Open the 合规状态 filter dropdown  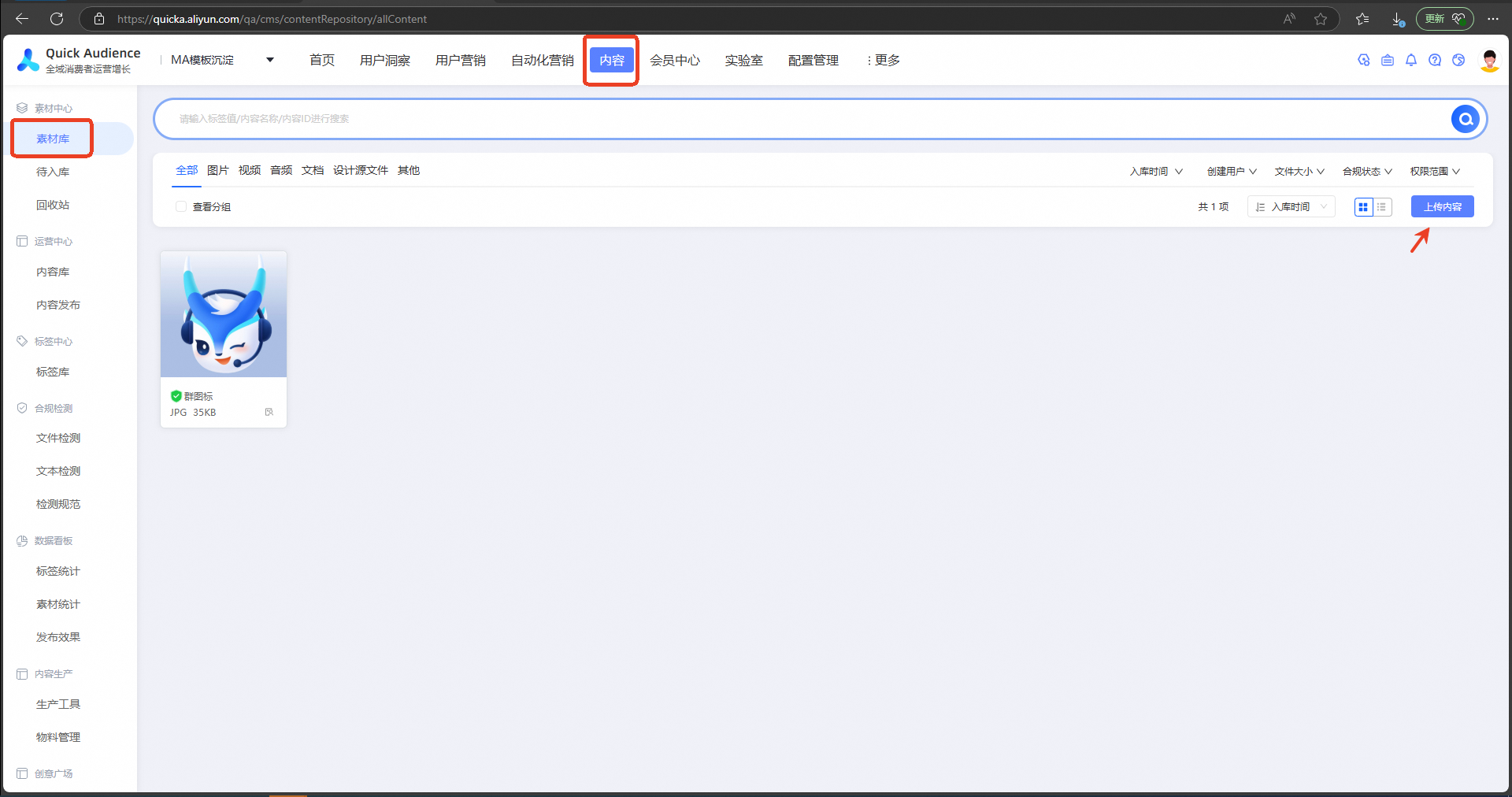[1367, 171]
